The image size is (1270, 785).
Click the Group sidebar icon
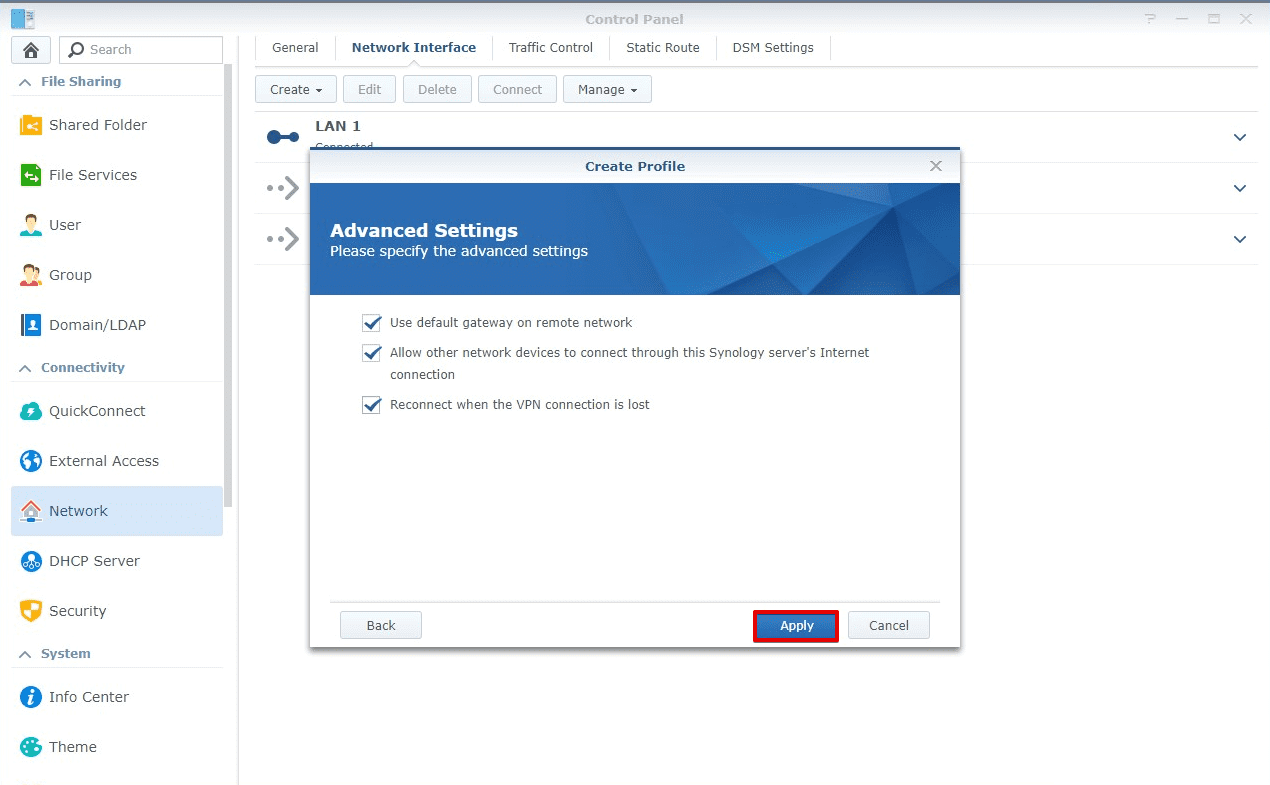click(x=31, y=274)
